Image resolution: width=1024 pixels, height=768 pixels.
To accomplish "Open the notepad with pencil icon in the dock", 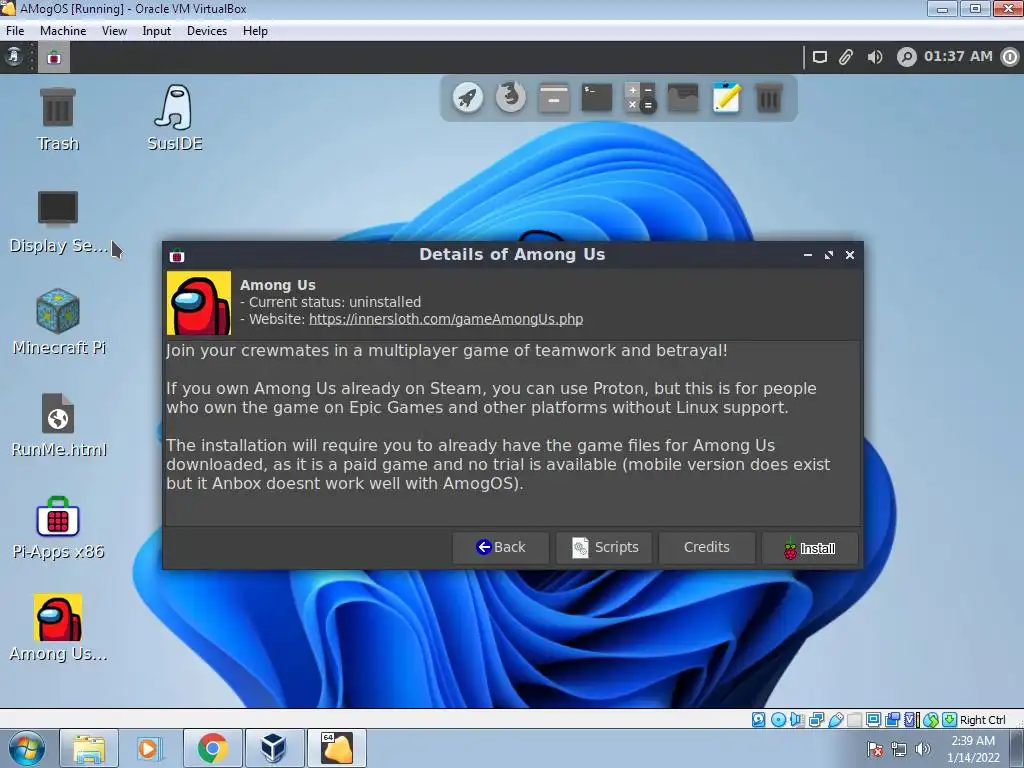I will [x=726, y=98].
